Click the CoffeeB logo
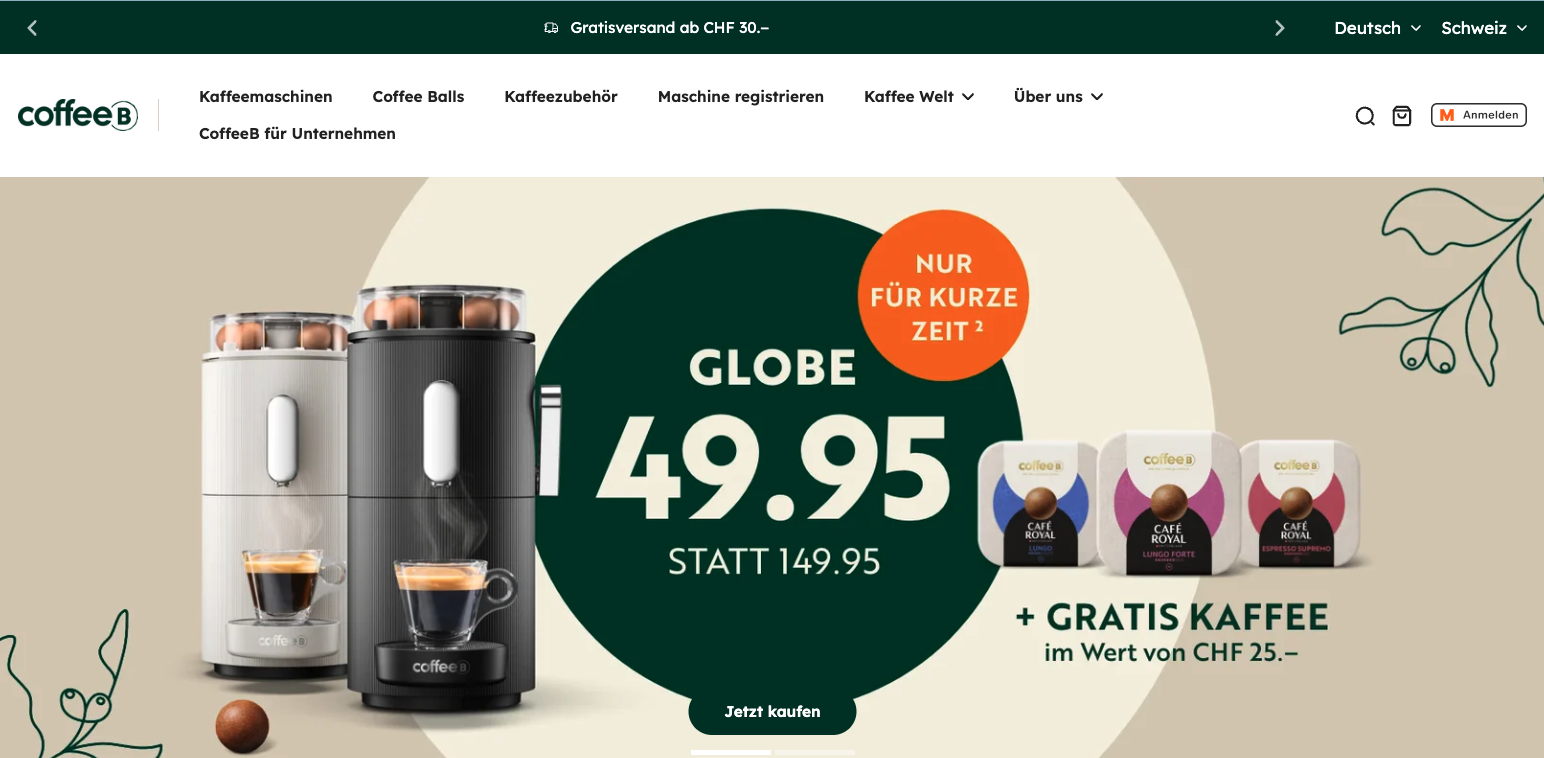The image size is (1544, 758). tap(78, 115)
